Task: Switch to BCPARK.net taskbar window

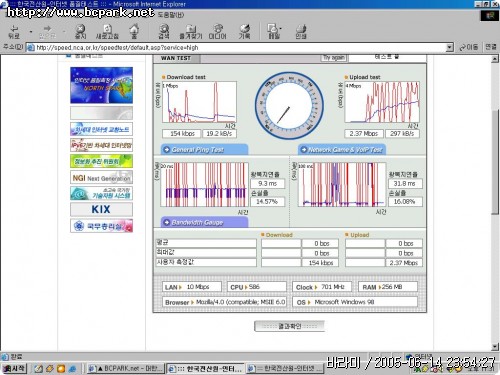Action: click(126, 368)
